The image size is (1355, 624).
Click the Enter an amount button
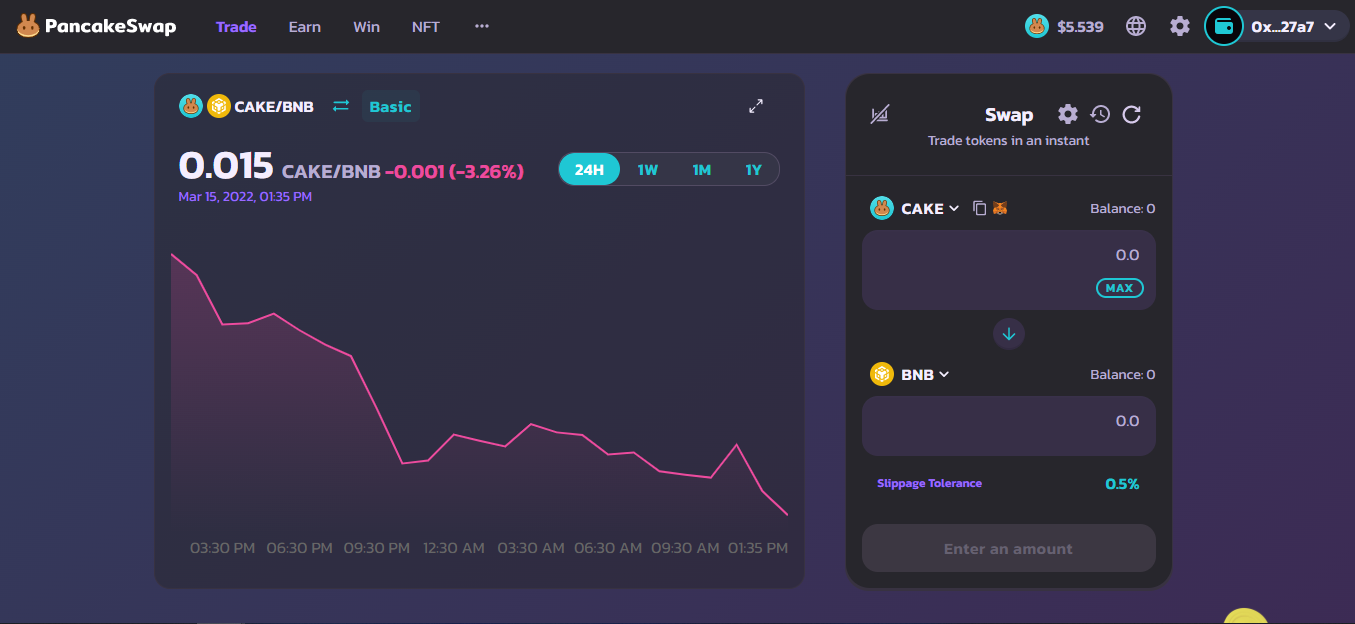[x=1008, y=548]
